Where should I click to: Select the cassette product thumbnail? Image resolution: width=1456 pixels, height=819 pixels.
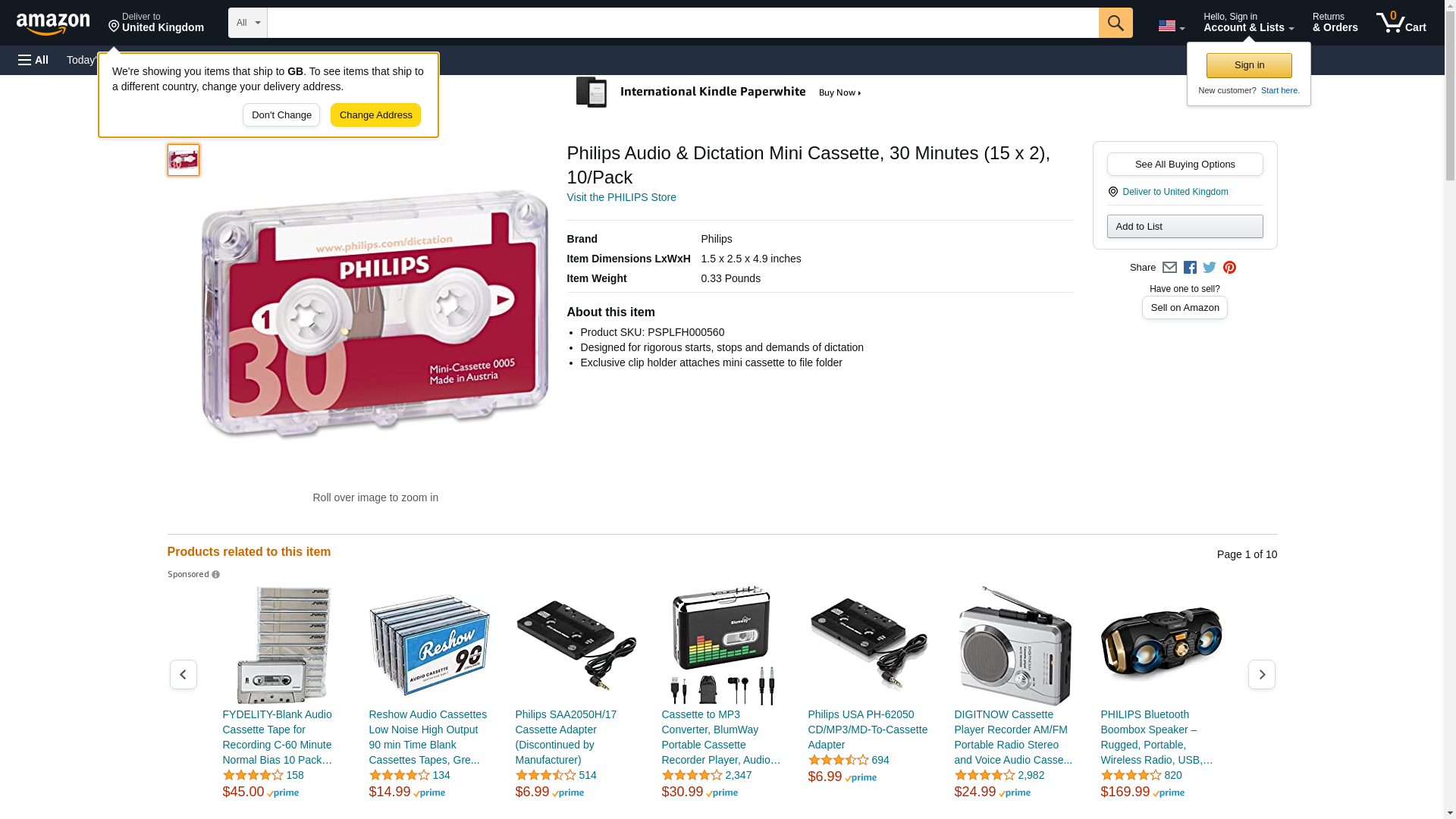pyautogui.click(x=184, y=160)
